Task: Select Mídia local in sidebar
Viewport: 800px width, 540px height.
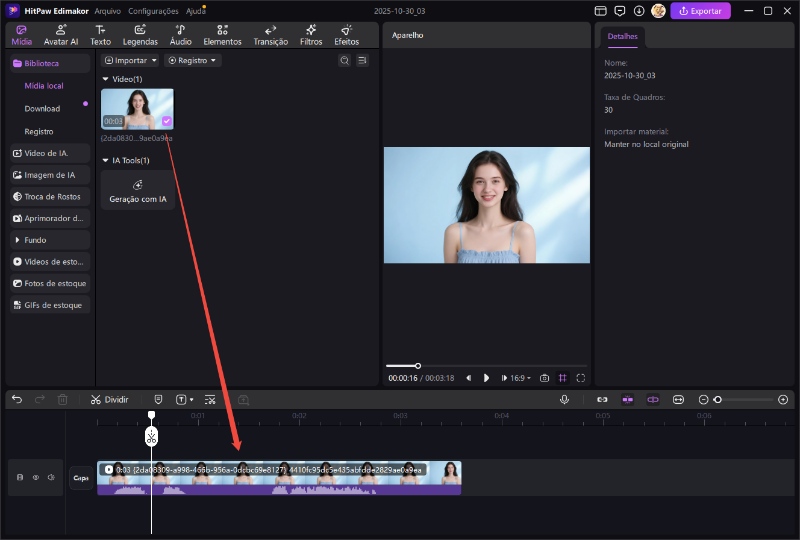Action: pos(44,86)
